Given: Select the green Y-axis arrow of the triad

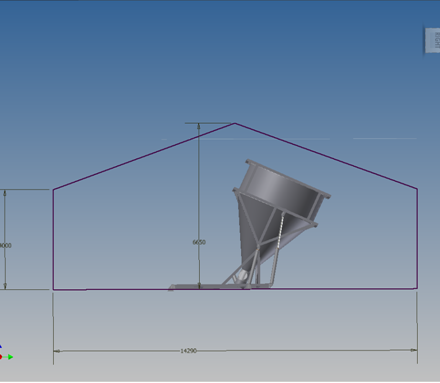Looking at the screenshot, I should coord(10,357).
